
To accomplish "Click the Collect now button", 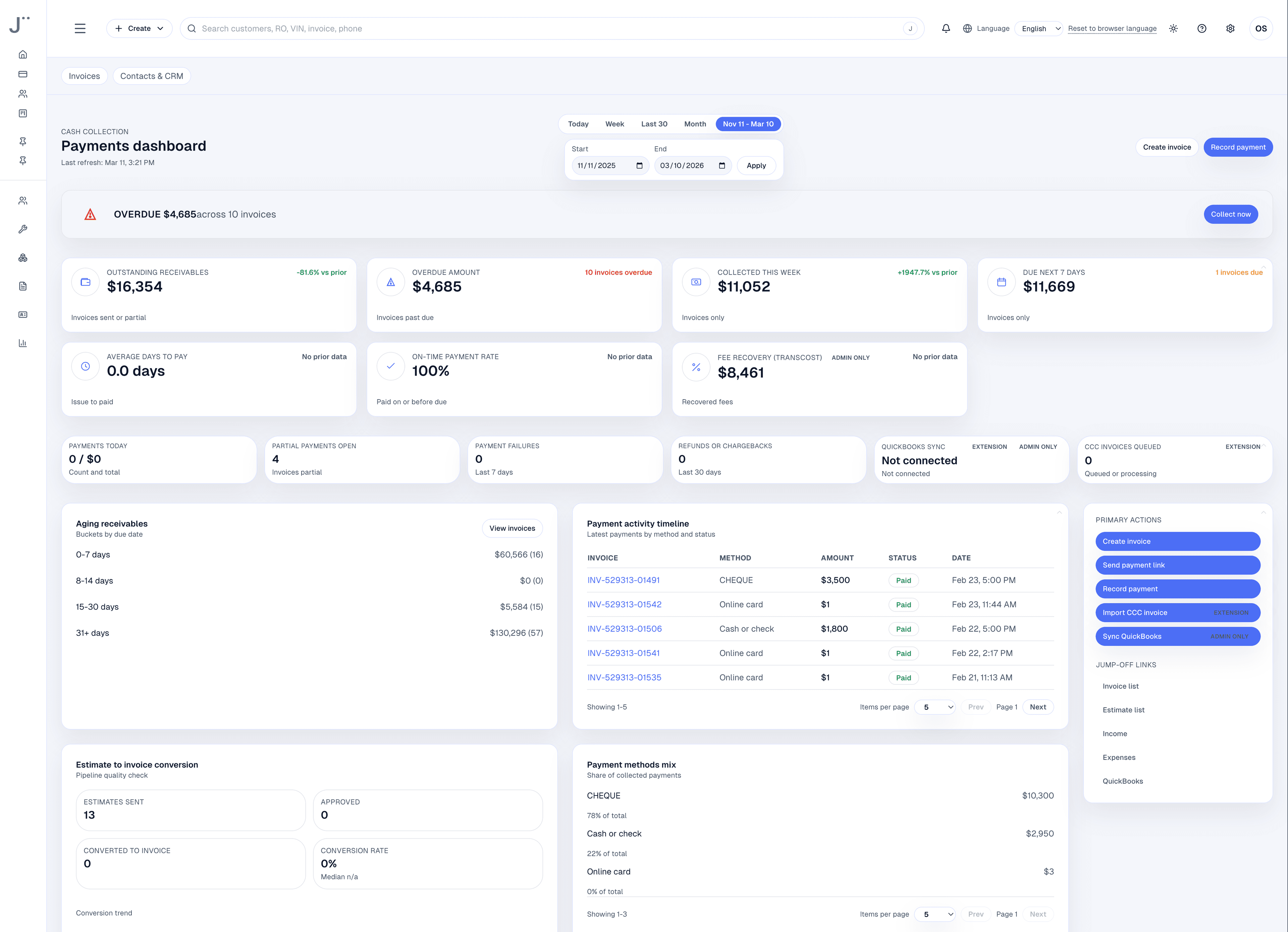I will pos(1231,214).
